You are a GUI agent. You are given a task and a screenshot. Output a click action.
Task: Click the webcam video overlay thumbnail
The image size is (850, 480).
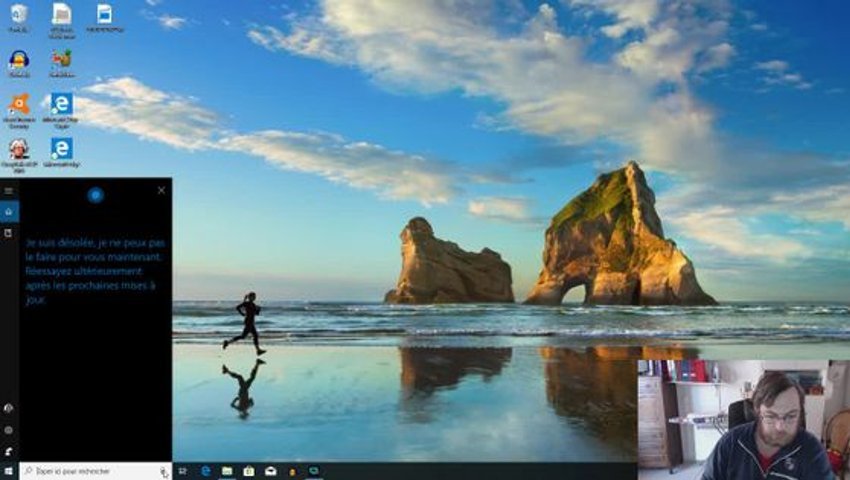click(x=744, y=420)
